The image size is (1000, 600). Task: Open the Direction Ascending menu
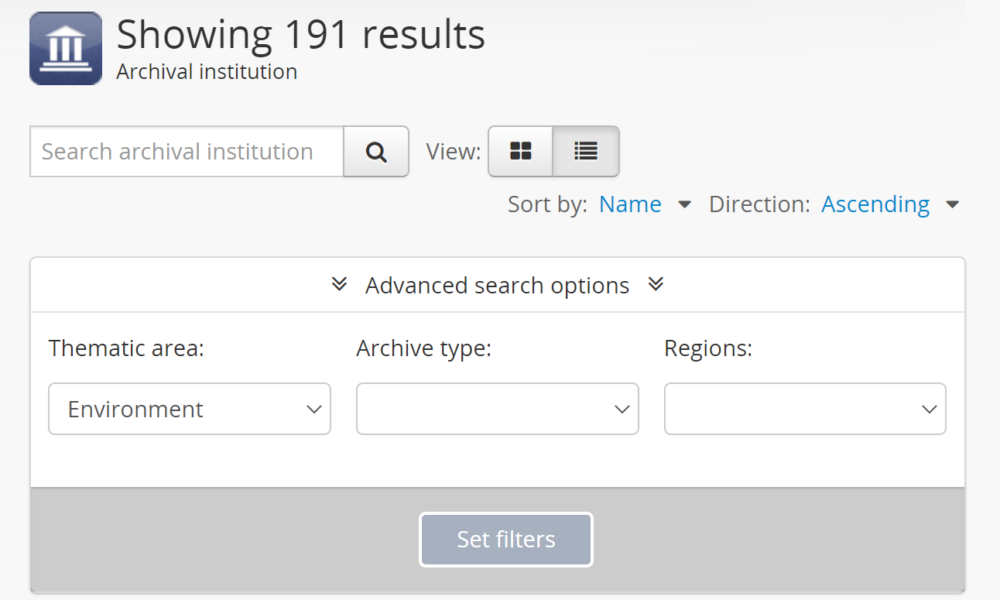875,205
